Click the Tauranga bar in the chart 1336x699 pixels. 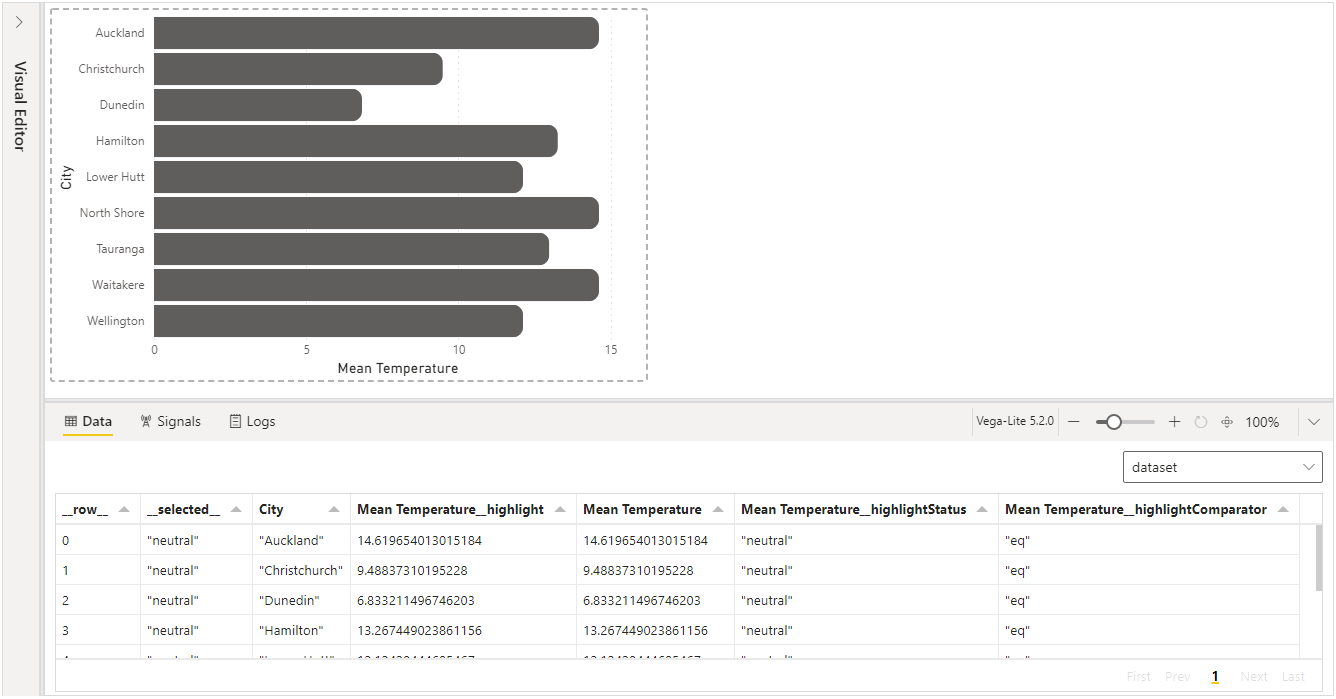tap(351, 249)
